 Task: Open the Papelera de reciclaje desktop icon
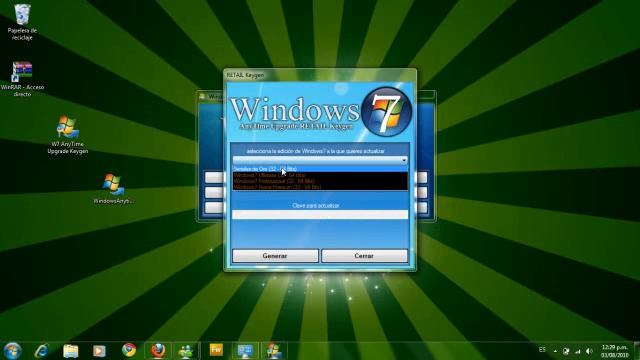[22, 22]
